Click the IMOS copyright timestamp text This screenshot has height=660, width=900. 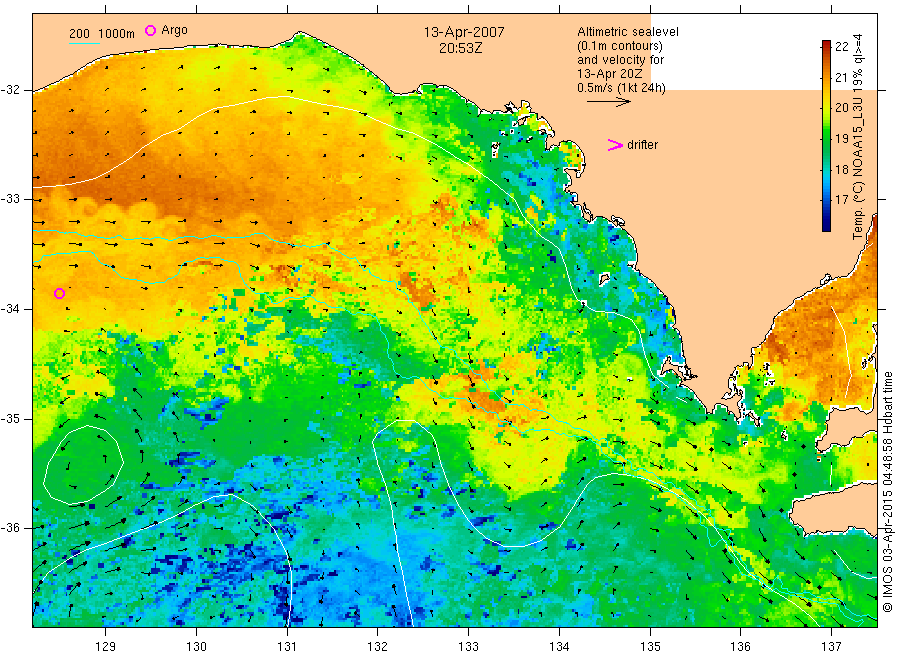point(887,491)
